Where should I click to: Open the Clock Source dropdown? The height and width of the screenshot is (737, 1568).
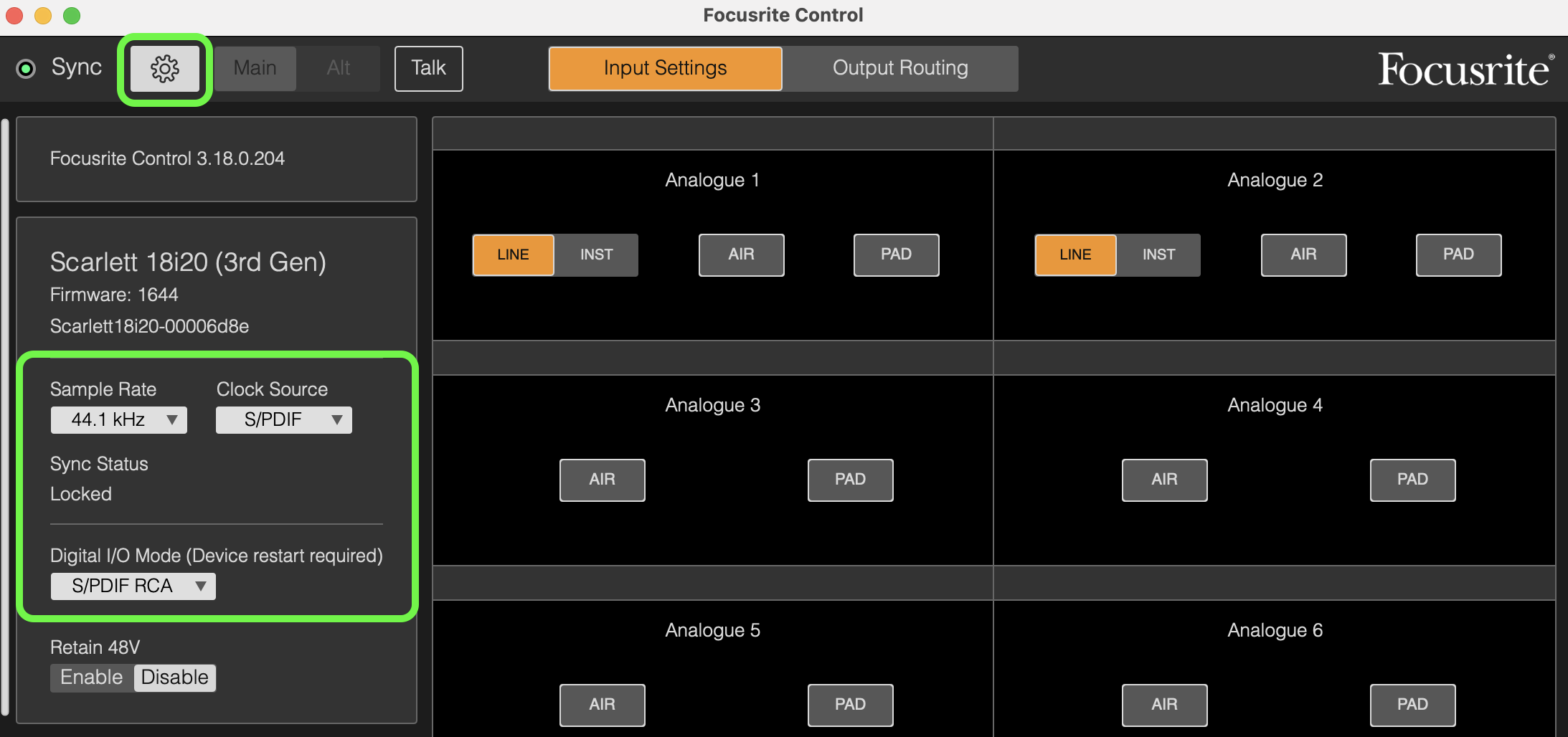(283, 419)
